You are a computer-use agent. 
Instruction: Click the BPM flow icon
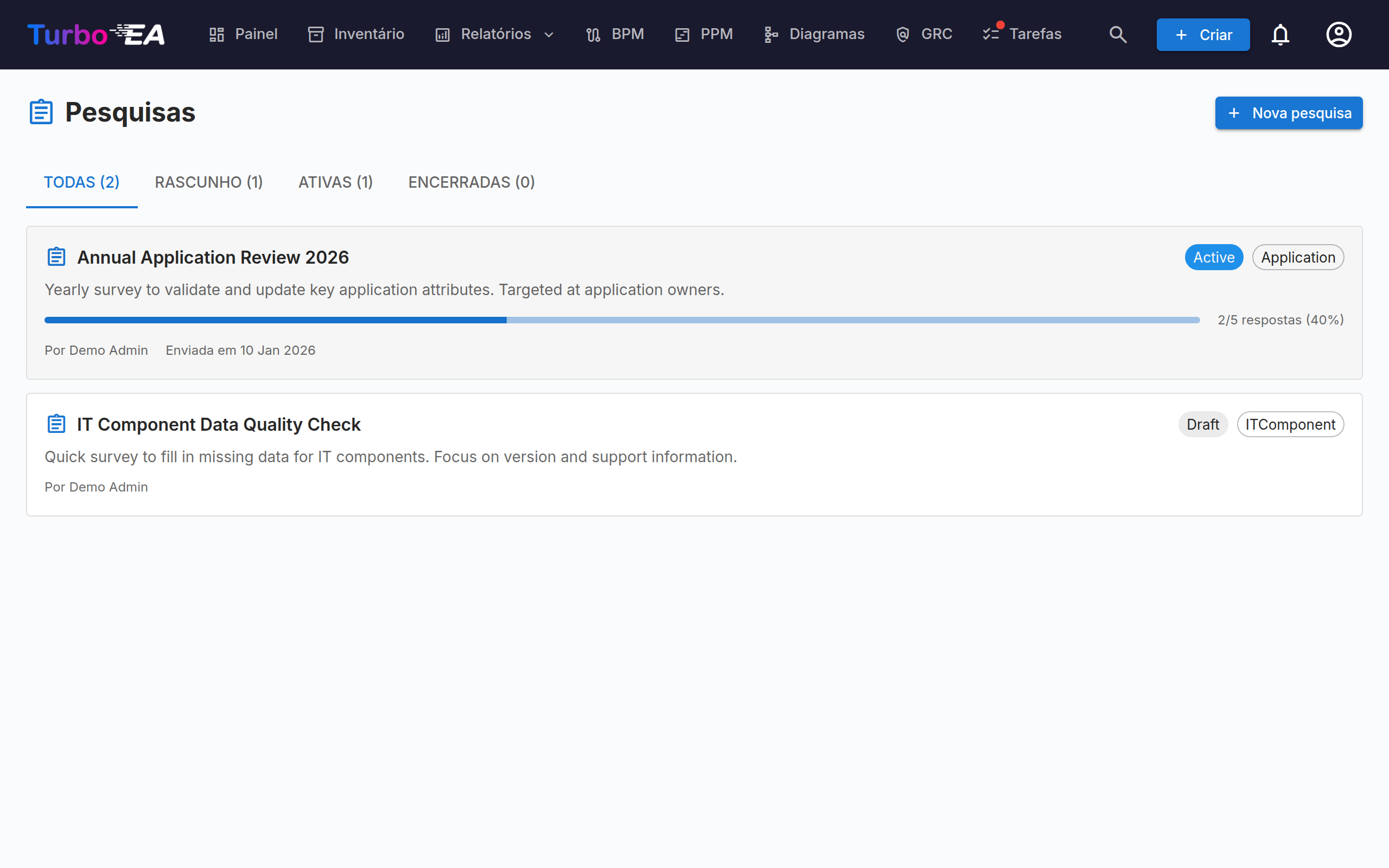594,34
